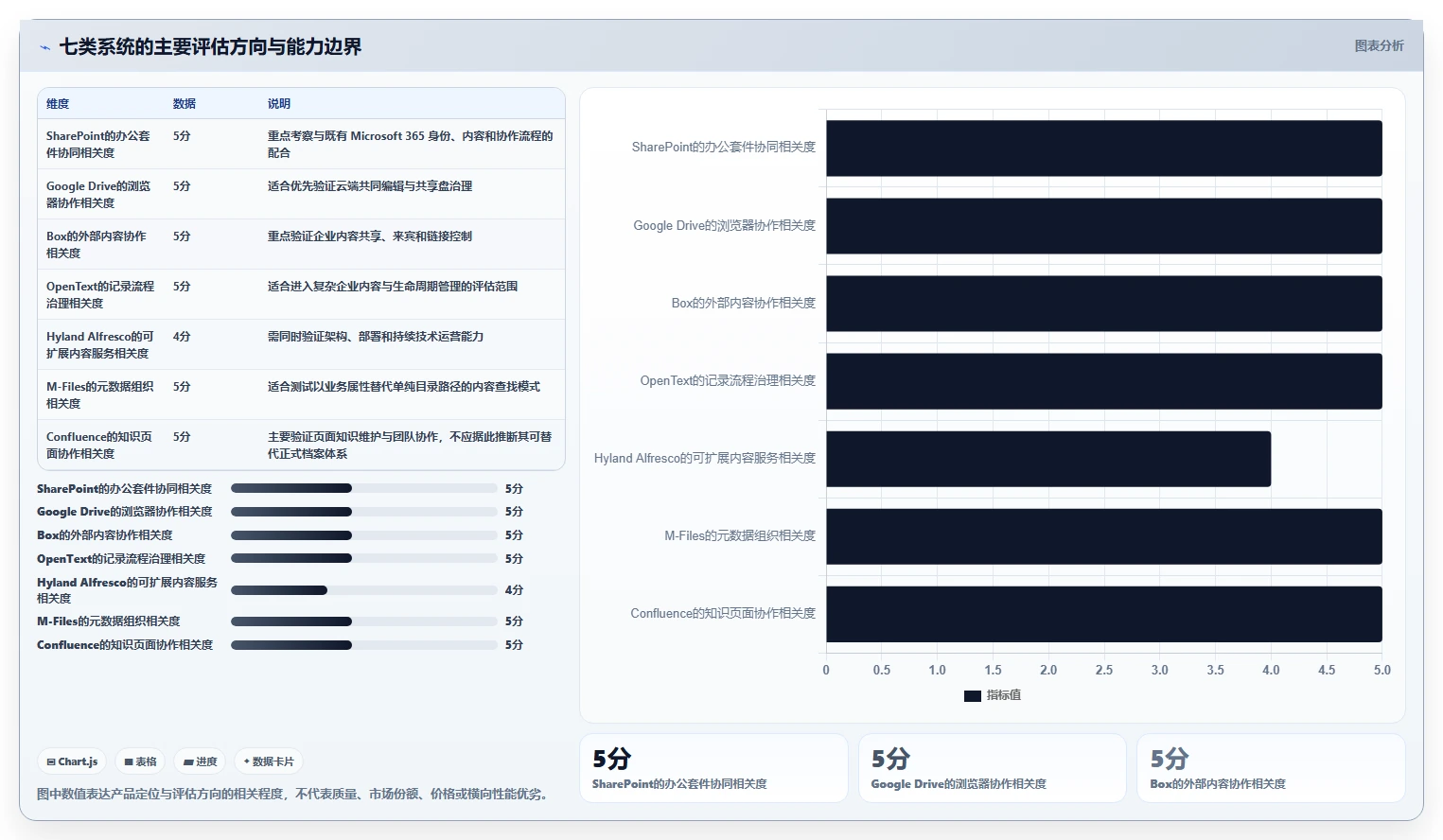Click the Box progress bar
The height and width of the screenshot is (840, 1443).
click(364, 535)
